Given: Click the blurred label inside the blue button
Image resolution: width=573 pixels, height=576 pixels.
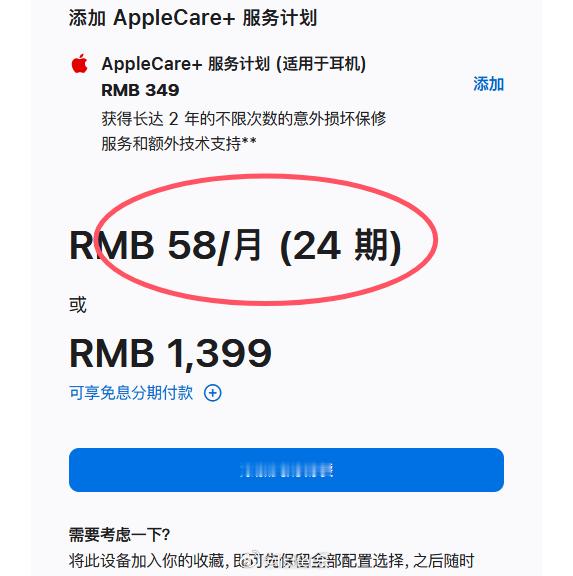Looking at the screenshot, I should (x=286, y=470).
